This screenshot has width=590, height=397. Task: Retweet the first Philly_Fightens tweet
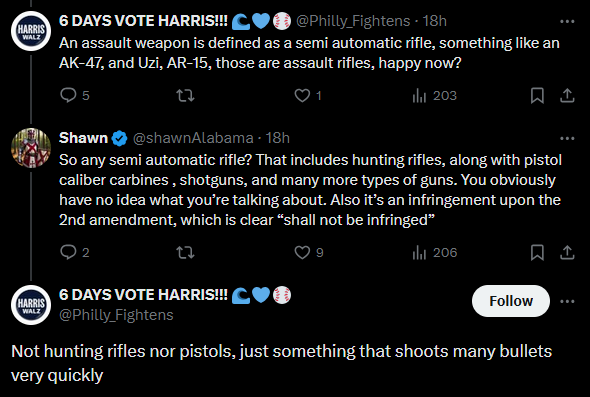coord(186,96)
